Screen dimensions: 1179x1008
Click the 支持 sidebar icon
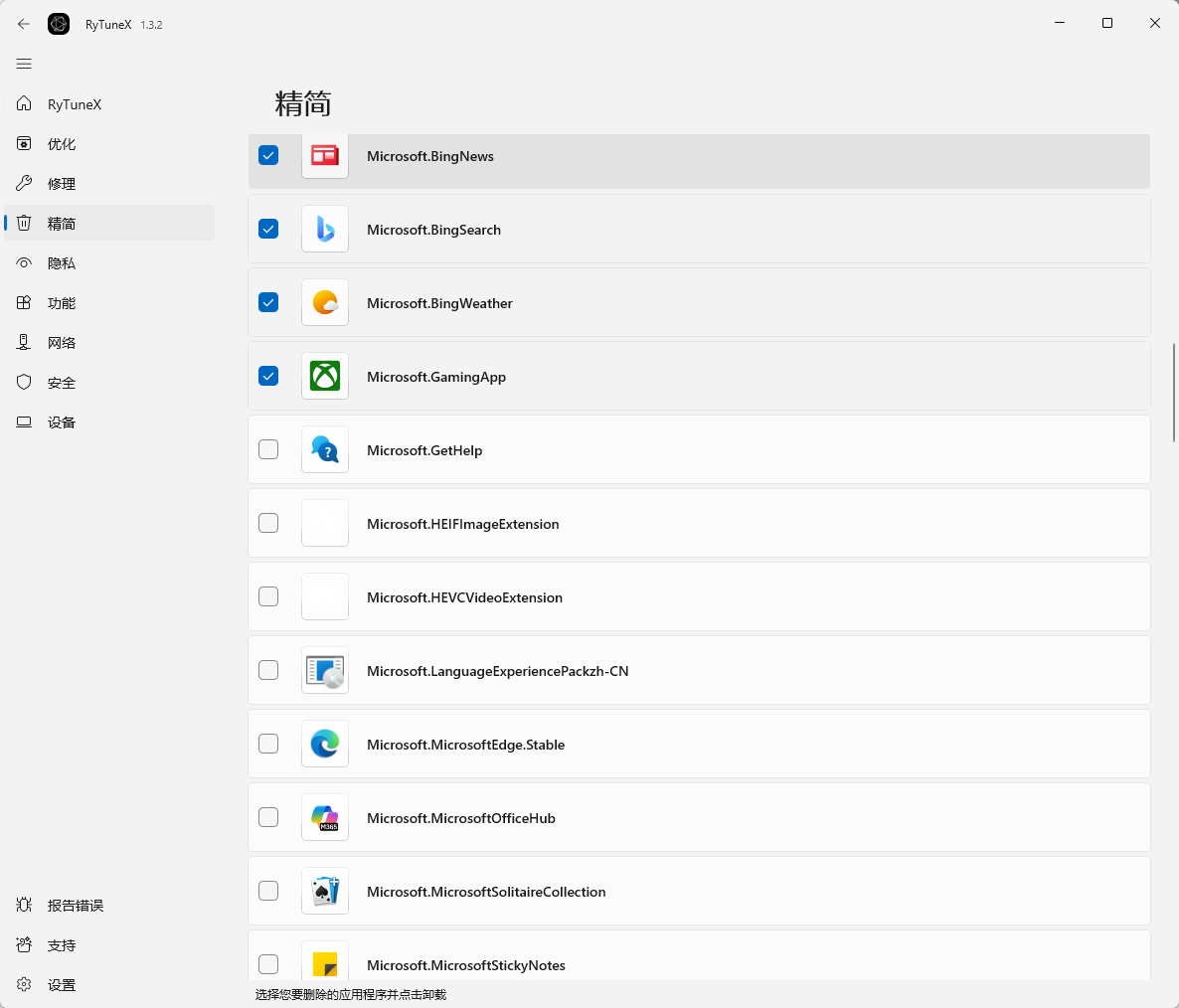click(24, 944)
